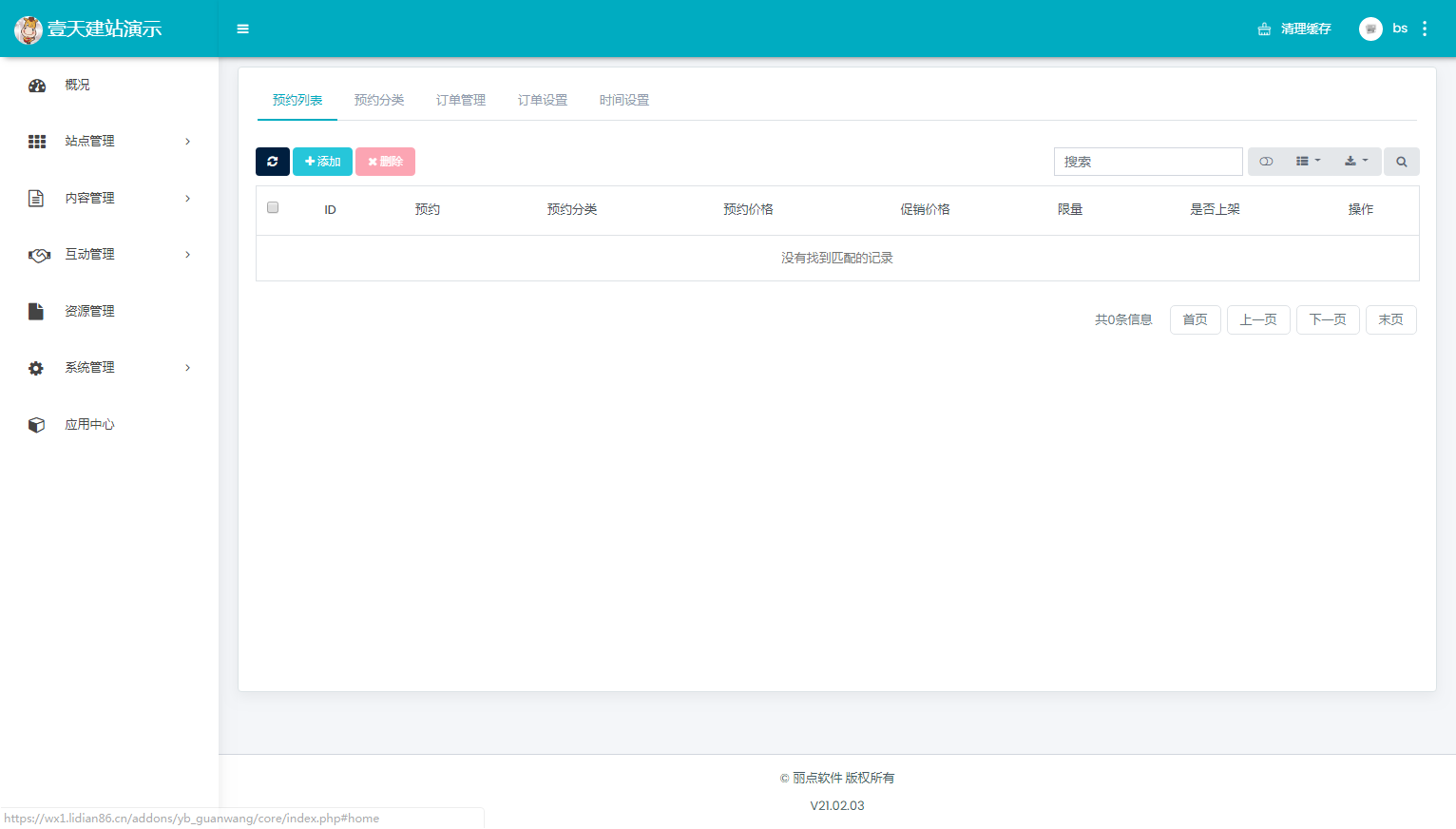
Task: Expand 互动管理 submenu chevron
Action: pyautogui.click(x=187, y=255)
